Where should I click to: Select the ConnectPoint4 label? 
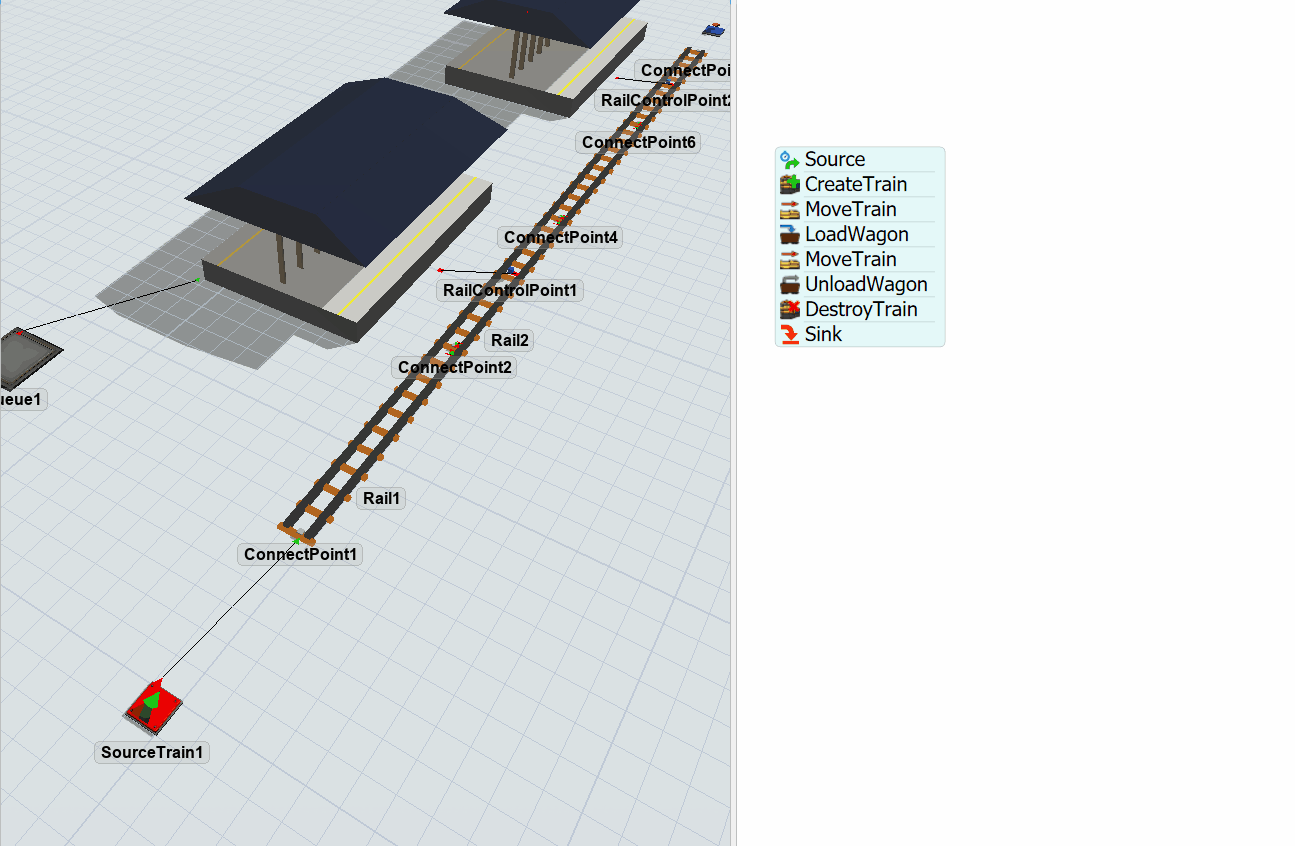click(x=561, y=238)
